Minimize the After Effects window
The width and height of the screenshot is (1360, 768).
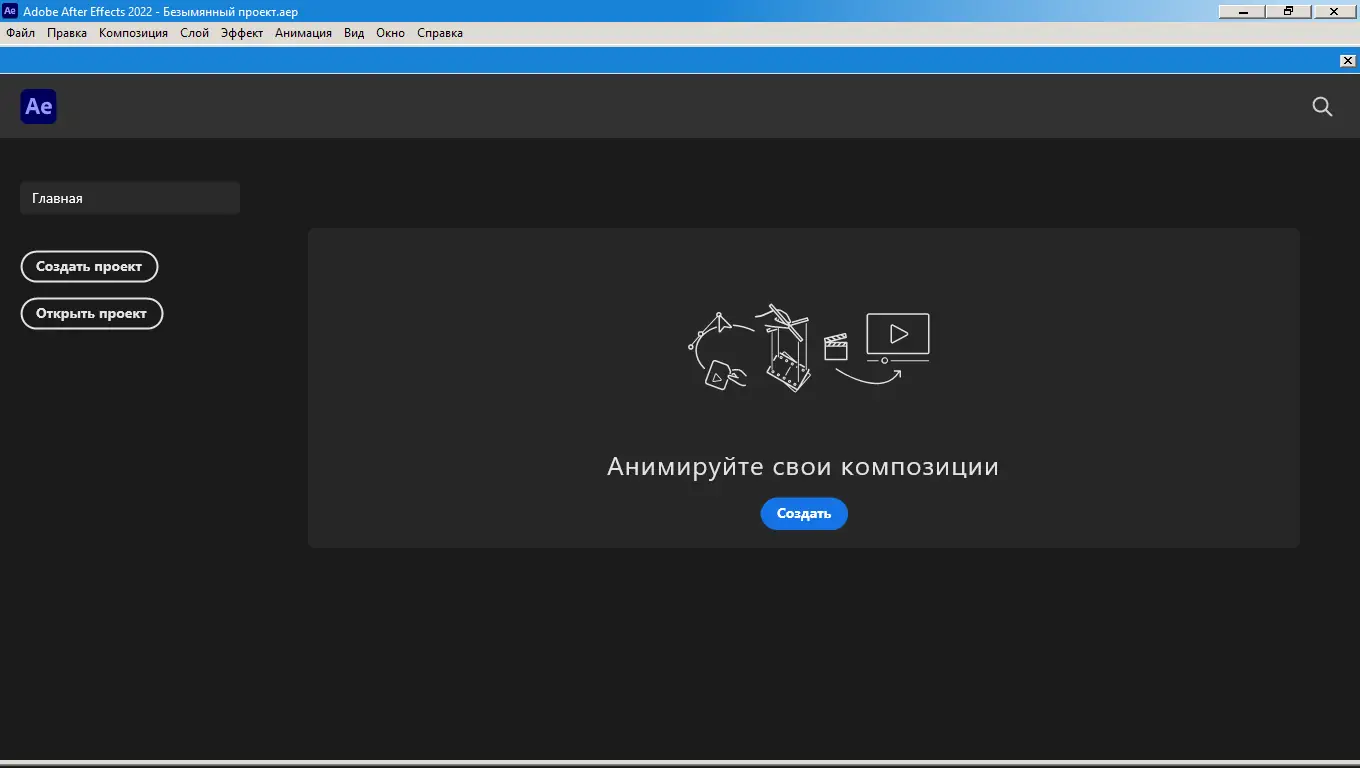pyautogui.click(x=1241, y=12)
